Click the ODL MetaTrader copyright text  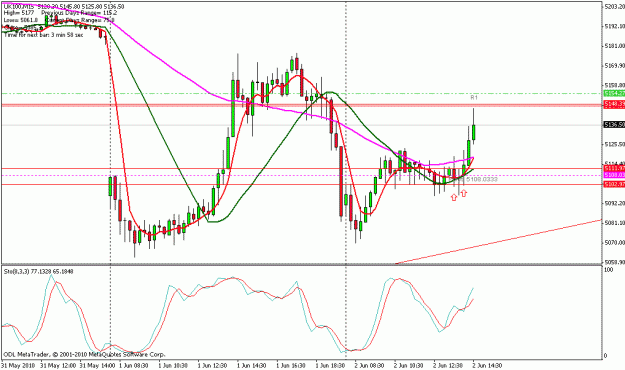[84, 354]
